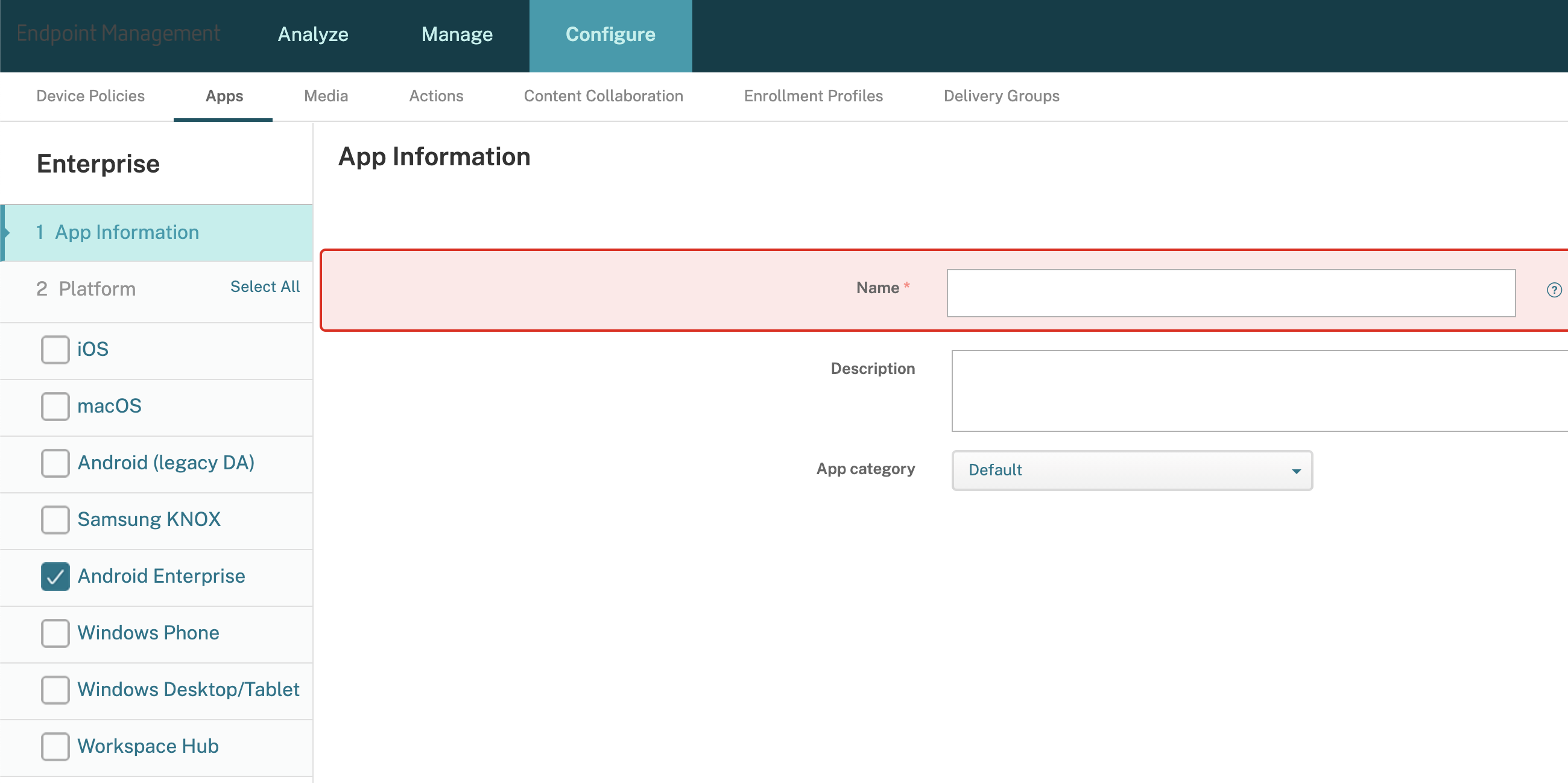Check the macOS platform checkbox
The width and height of the screenshot is (1568, 783).
[55, 406]
